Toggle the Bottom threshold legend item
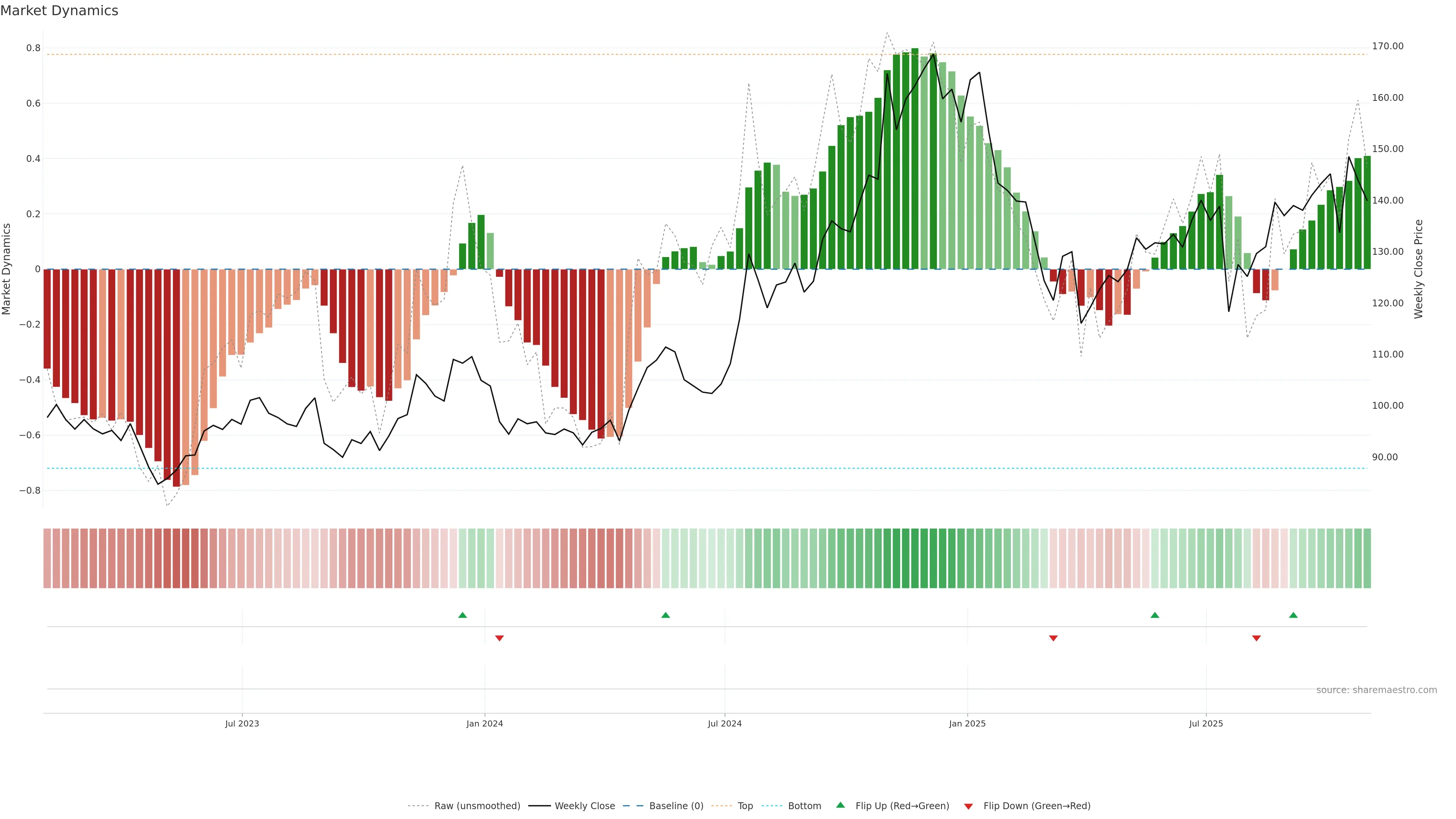The height and width of the screenshot is (819, 1456). pyautogui.click(x=804, y=806)
